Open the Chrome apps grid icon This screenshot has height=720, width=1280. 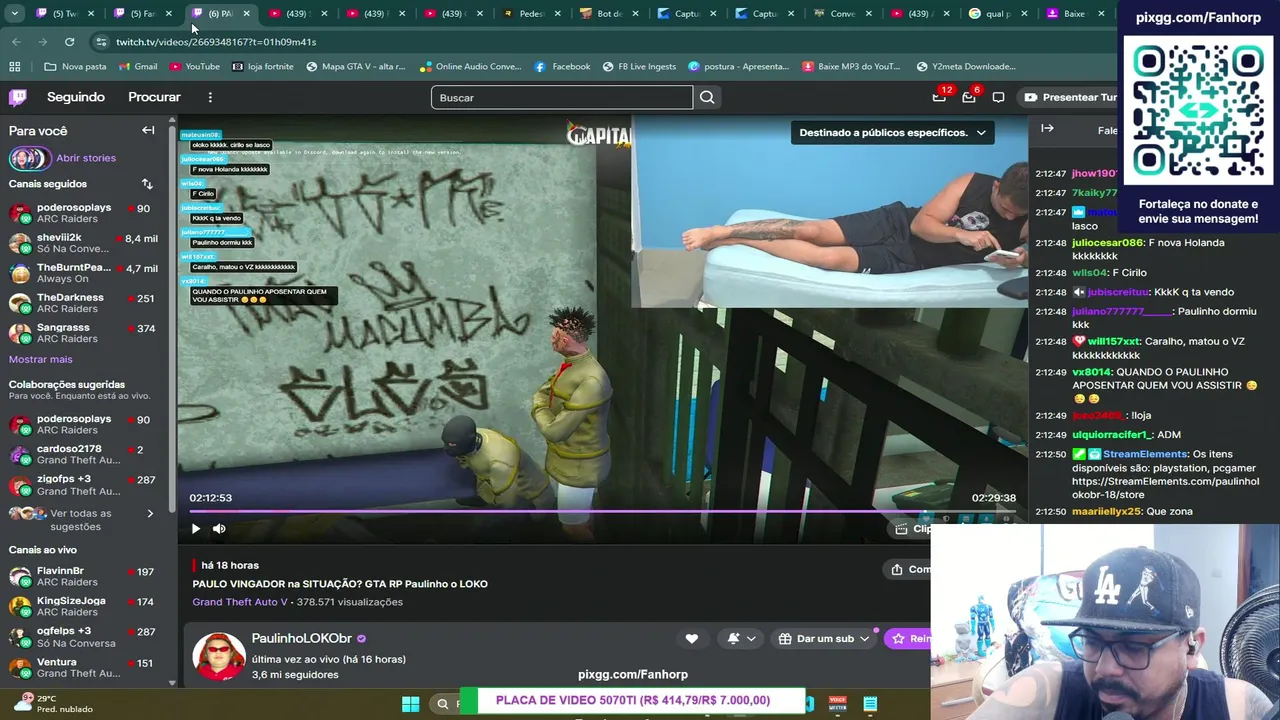click(x=14, y=67)
